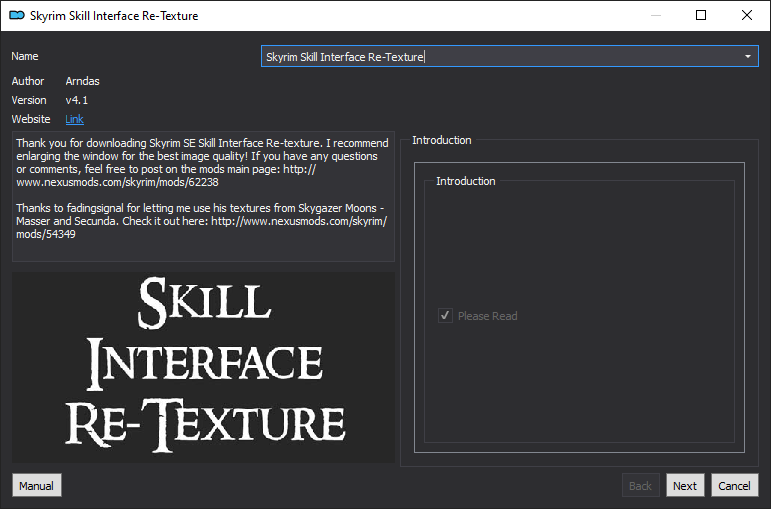Image resolution: width=771 pixels, height=509 pixels.
Task: Proceed with the Next button
Action: [x=685, y=485]
